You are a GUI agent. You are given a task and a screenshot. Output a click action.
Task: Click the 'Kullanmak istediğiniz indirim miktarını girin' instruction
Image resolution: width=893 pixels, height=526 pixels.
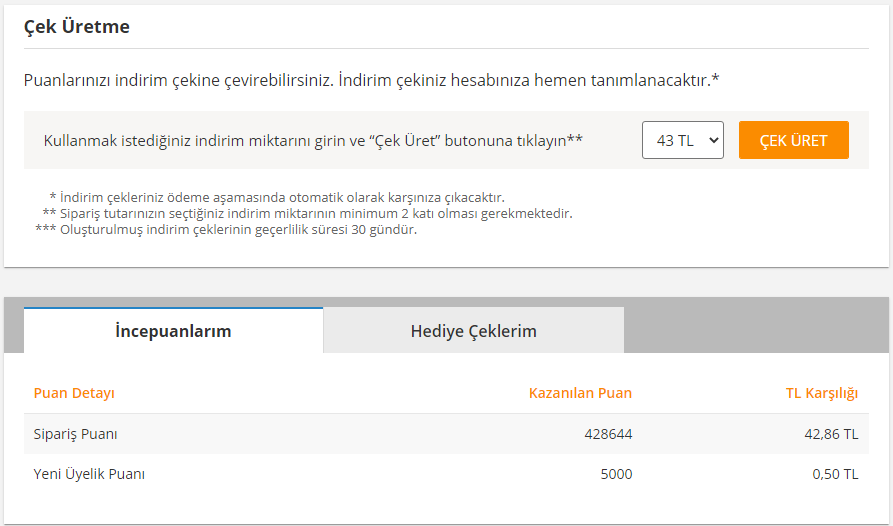pyautogui.click(x=313, y=141)
